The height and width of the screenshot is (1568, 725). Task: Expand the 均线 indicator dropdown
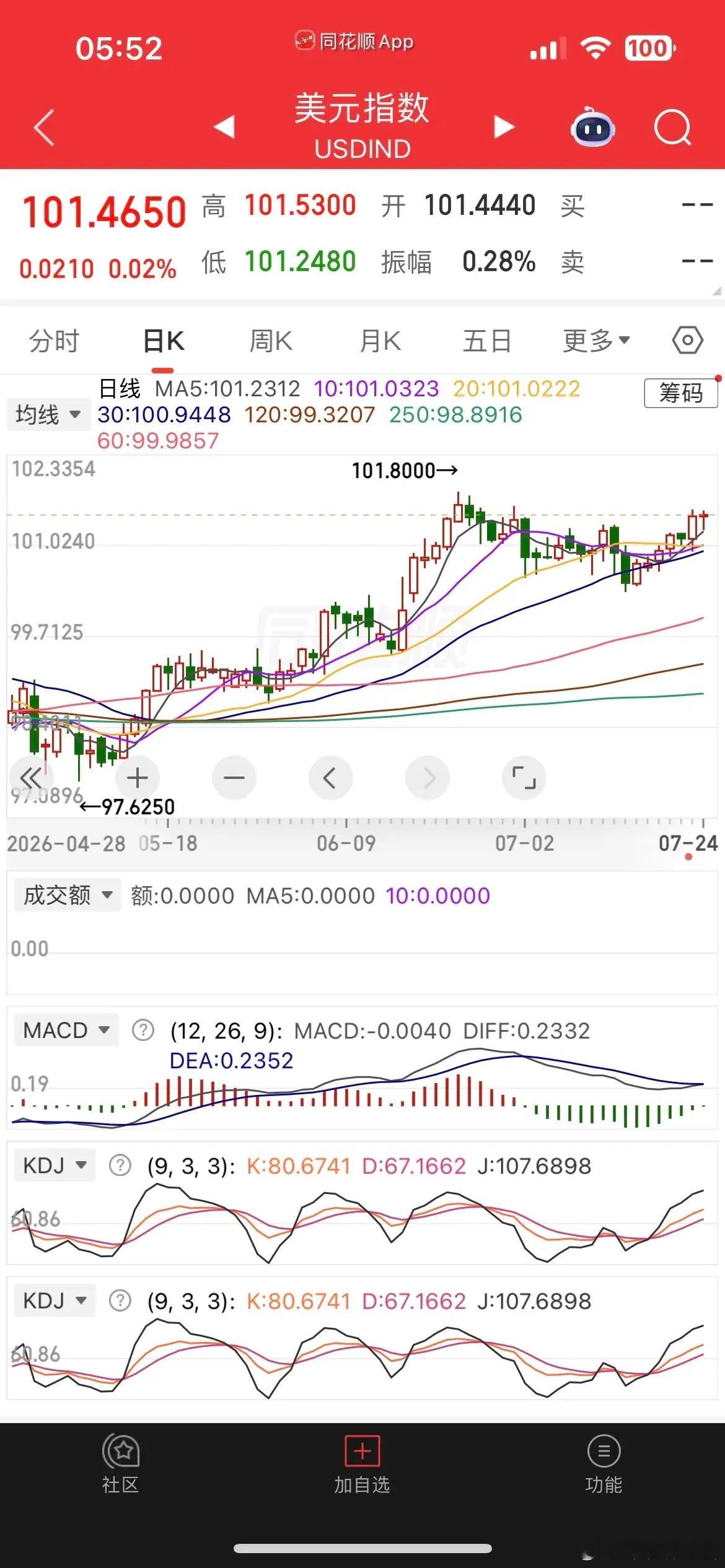pyautogui.click(x=48, y=414)
